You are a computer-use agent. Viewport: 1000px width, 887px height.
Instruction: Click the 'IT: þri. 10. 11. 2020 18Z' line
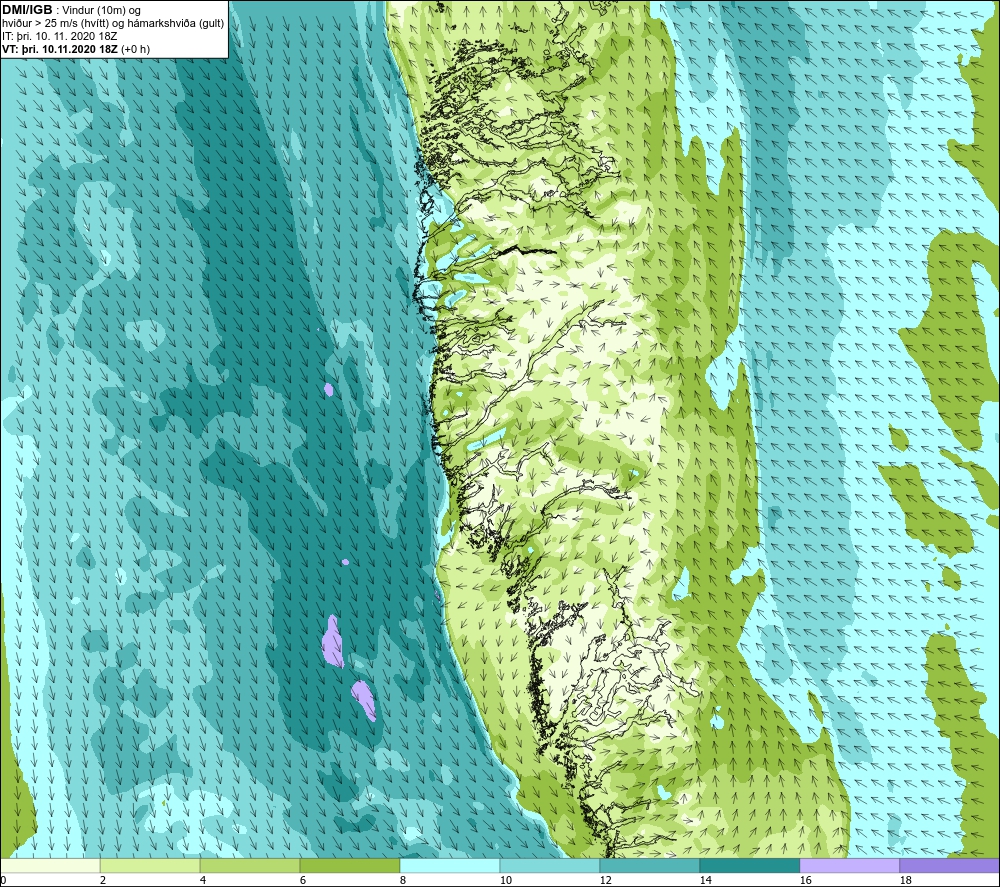60,36
